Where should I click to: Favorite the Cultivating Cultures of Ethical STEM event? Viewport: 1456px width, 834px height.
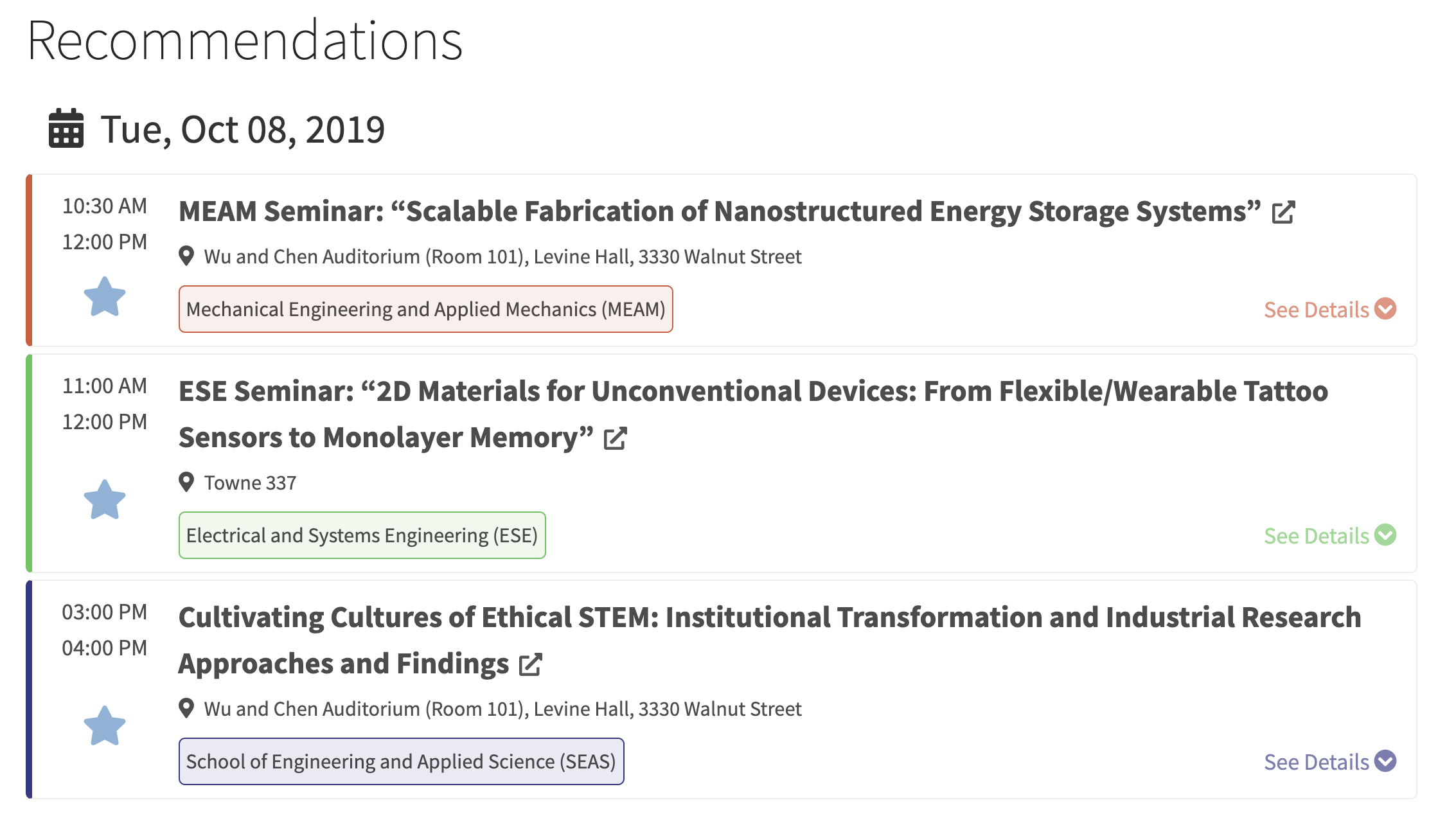105,726
